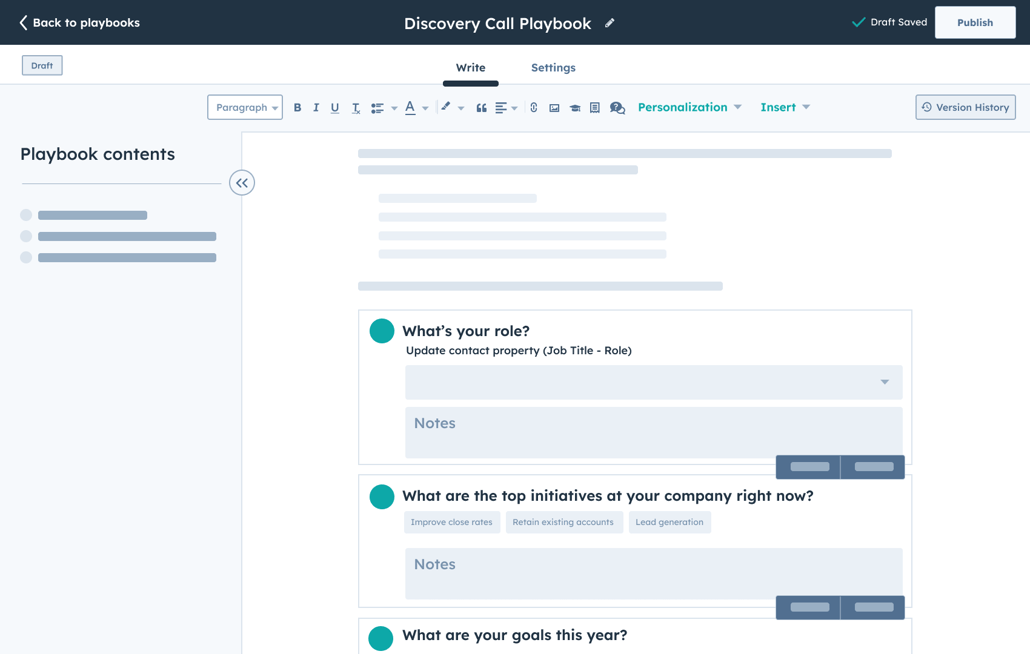The width and height of the screenshot is (1030, 654).
Task: Select the Lead generation answer
Action: (x=669, y=522)
